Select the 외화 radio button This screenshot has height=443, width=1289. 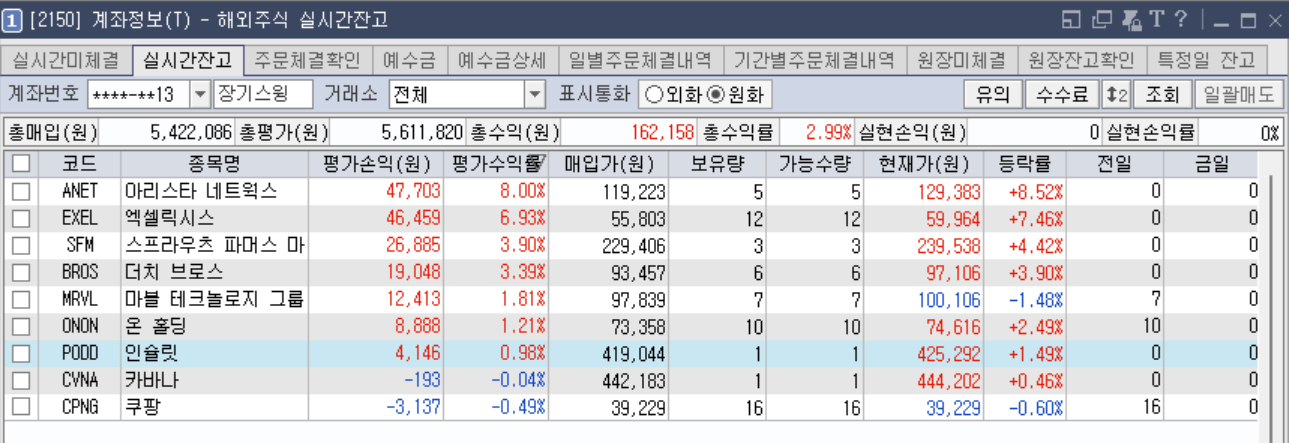[x=654, y=95]
